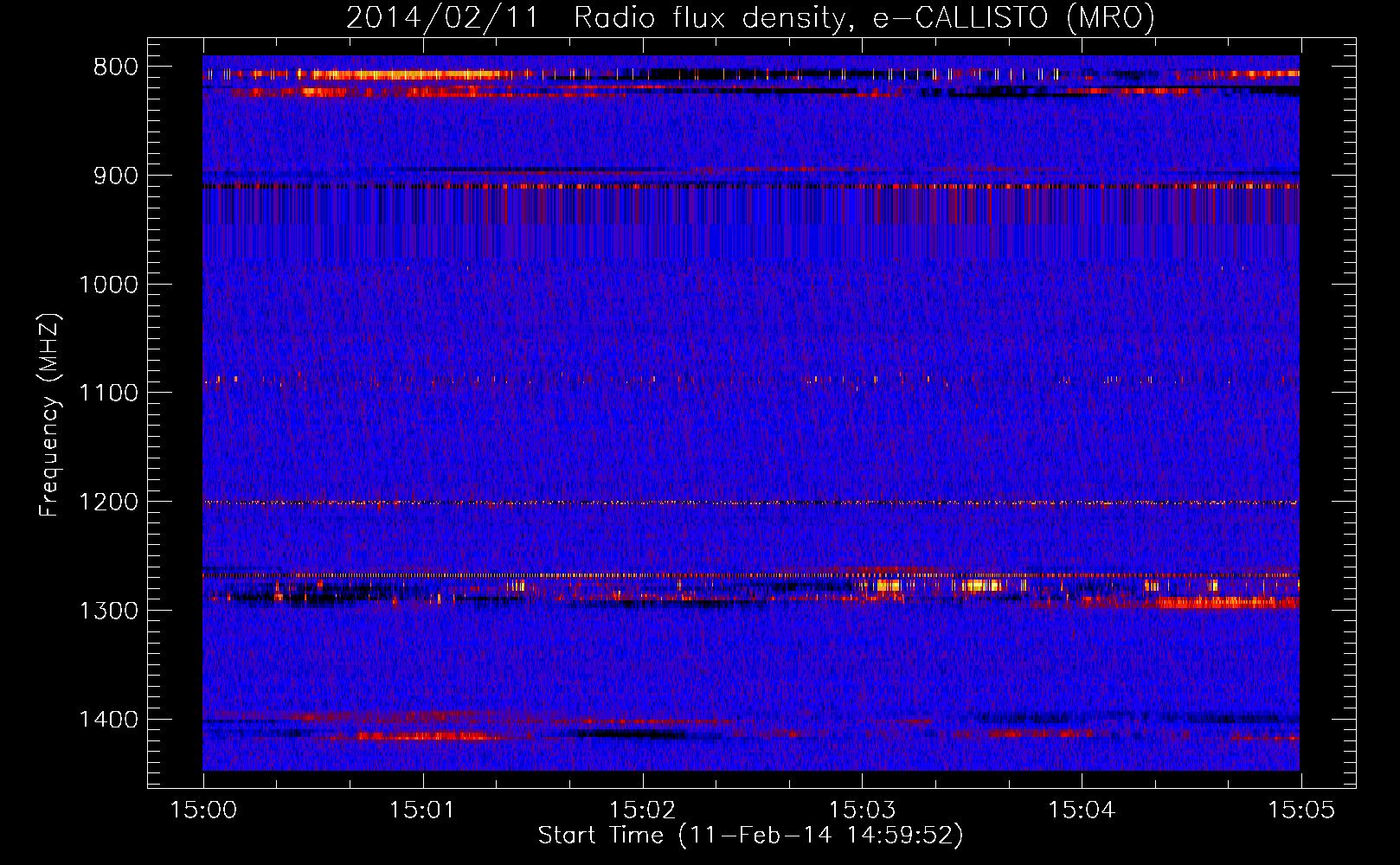This screenshot has height=865, width=1400.
Task: Click the 900 frequency tick label
Action: tap(115, 176)
